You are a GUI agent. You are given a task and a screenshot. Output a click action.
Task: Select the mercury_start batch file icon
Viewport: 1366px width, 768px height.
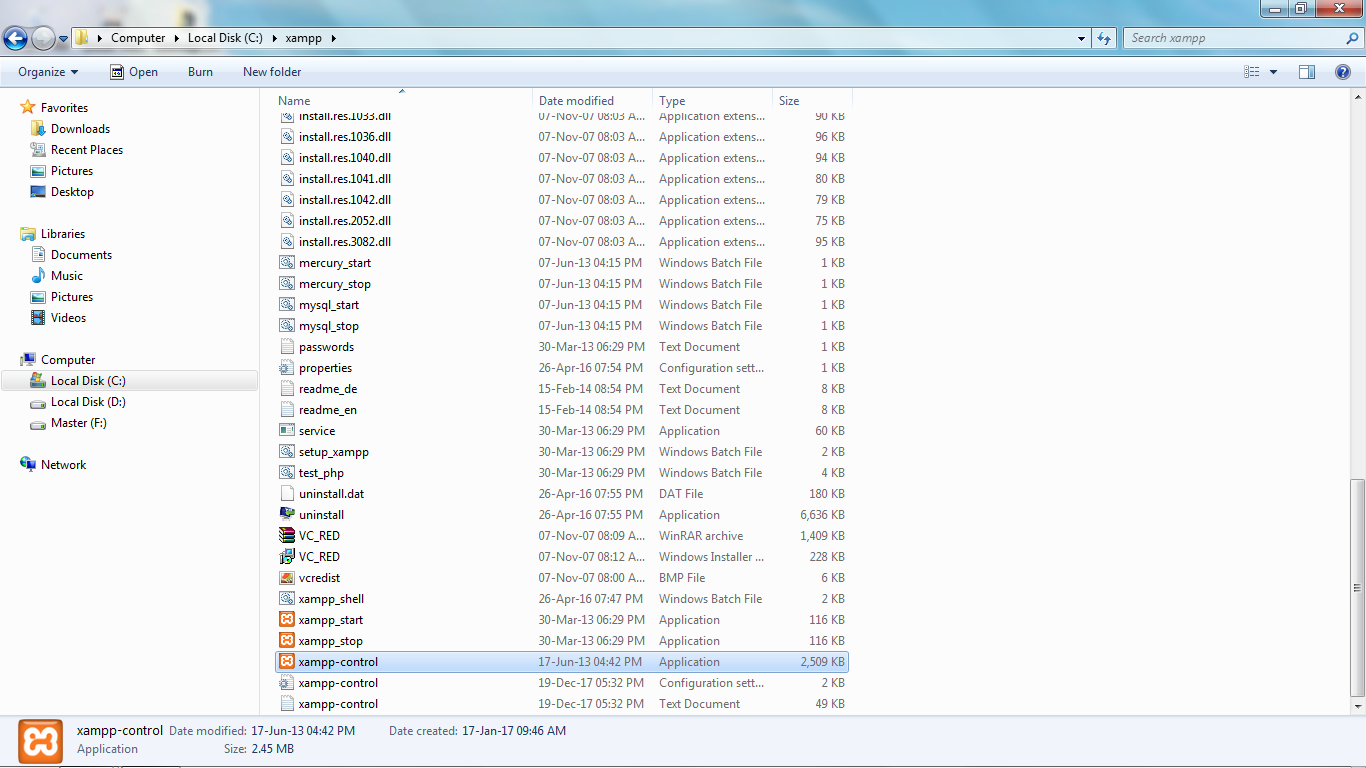287,263
